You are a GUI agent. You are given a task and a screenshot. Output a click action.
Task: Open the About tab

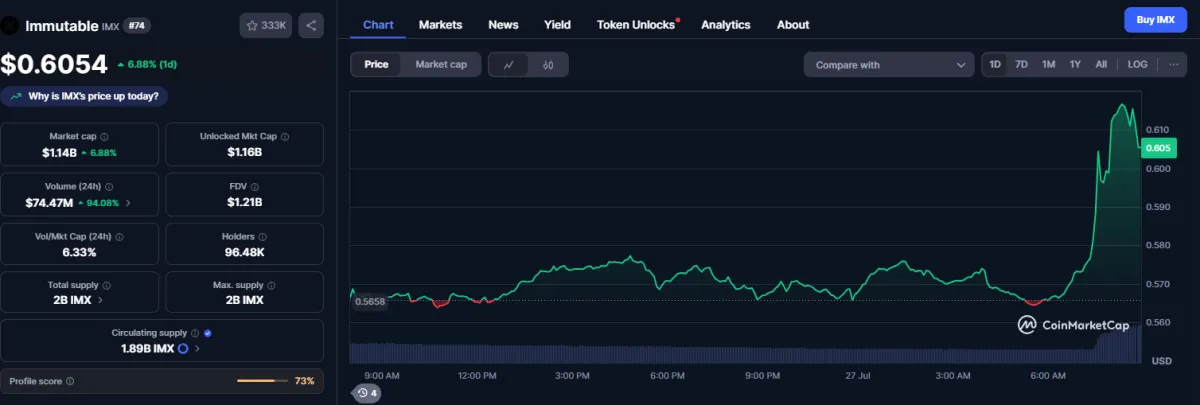[793, 24]
